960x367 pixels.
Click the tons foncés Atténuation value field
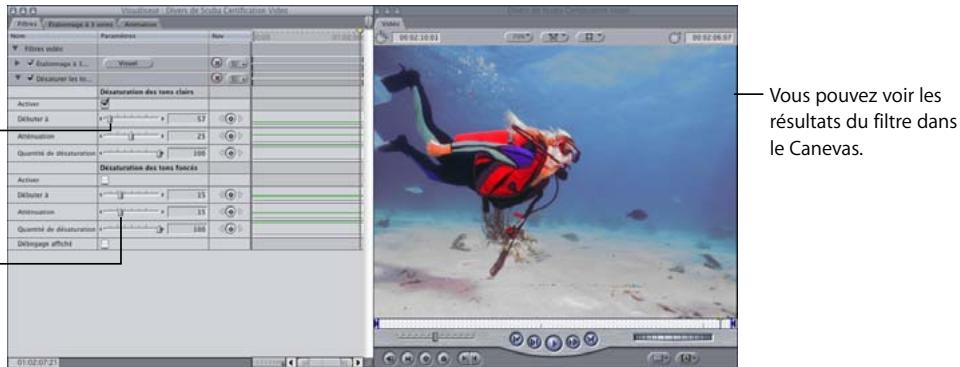pyautogui.click(x=188, y=212)
